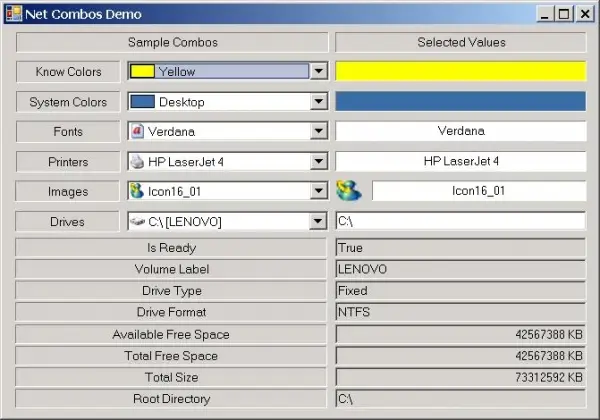Click the drive icon beside C:\ [LENOVO]

click(137, 221)
